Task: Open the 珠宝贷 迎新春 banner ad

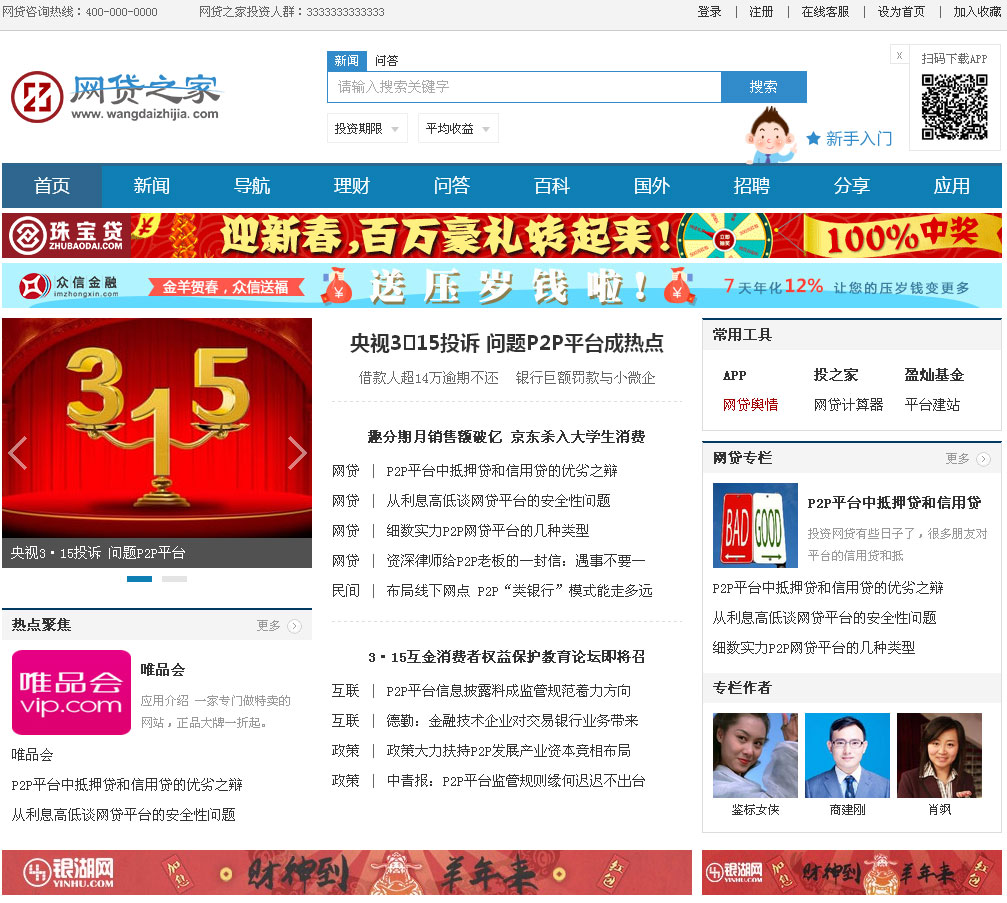Action: point(502,236)
